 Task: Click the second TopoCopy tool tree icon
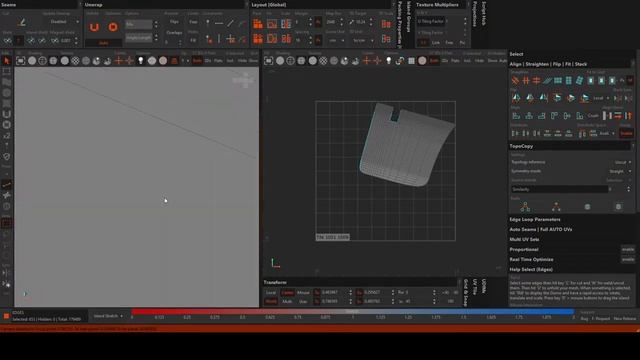(556, 207)
